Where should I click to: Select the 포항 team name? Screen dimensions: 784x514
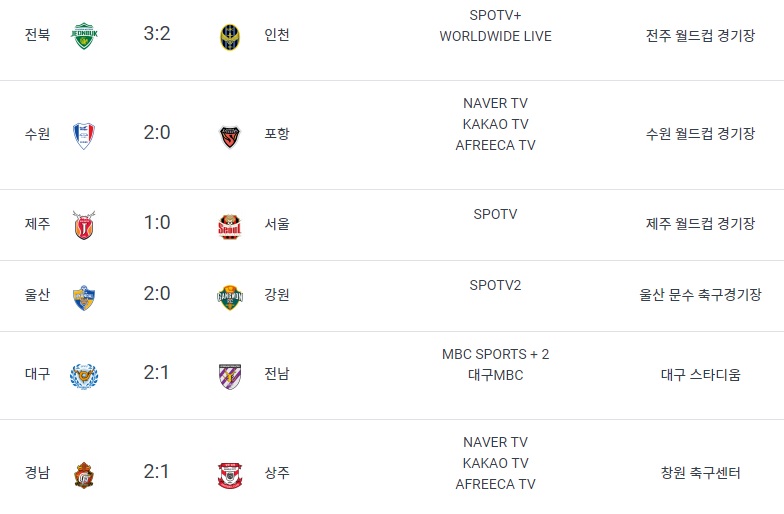point(277,134)
